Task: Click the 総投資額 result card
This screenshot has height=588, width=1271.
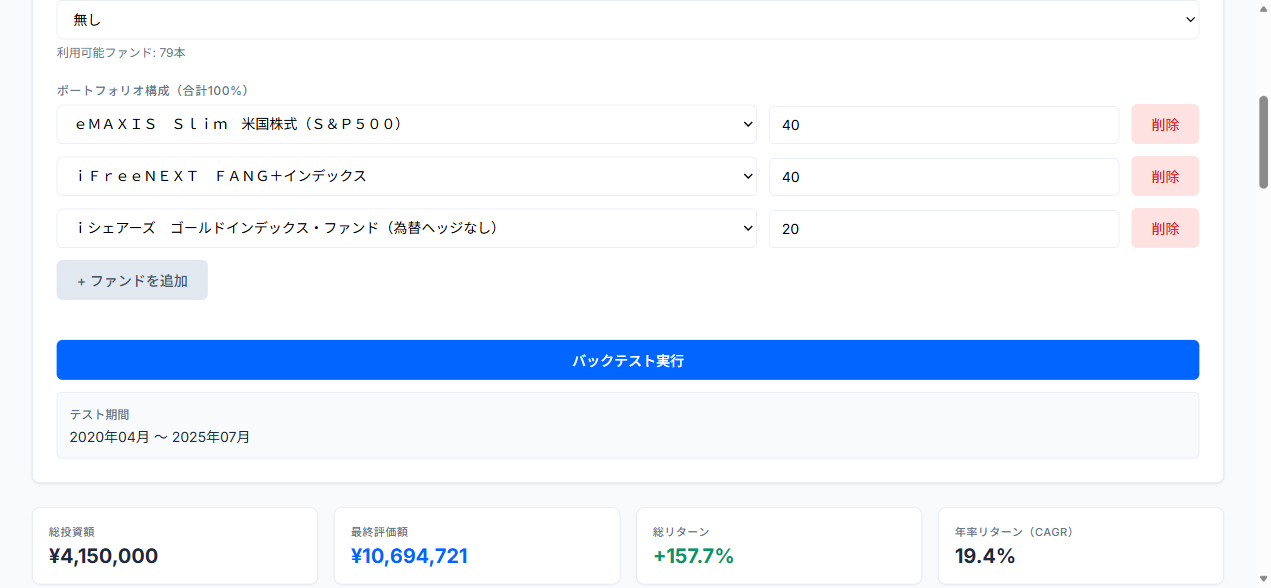Action: (x=175, y=545)
